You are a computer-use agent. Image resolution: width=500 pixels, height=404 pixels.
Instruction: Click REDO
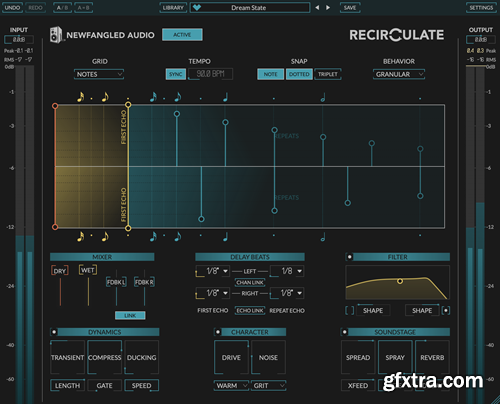35,7
